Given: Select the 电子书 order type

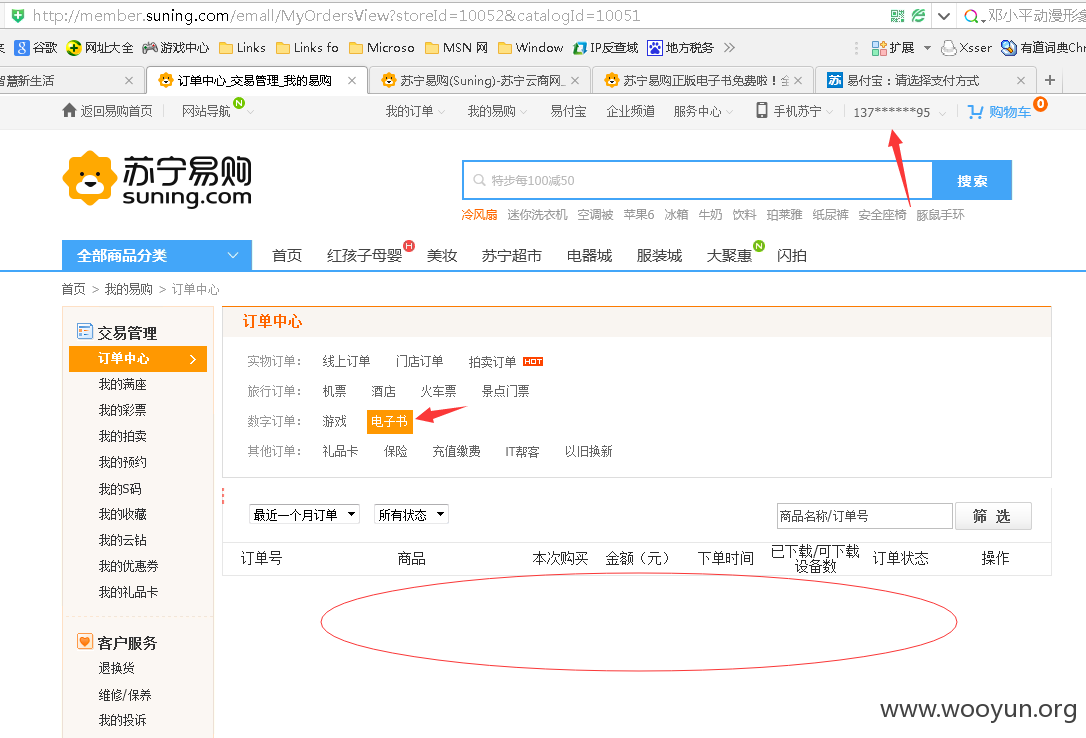Looking at the screenshot, I should click(x=389, y=421).
